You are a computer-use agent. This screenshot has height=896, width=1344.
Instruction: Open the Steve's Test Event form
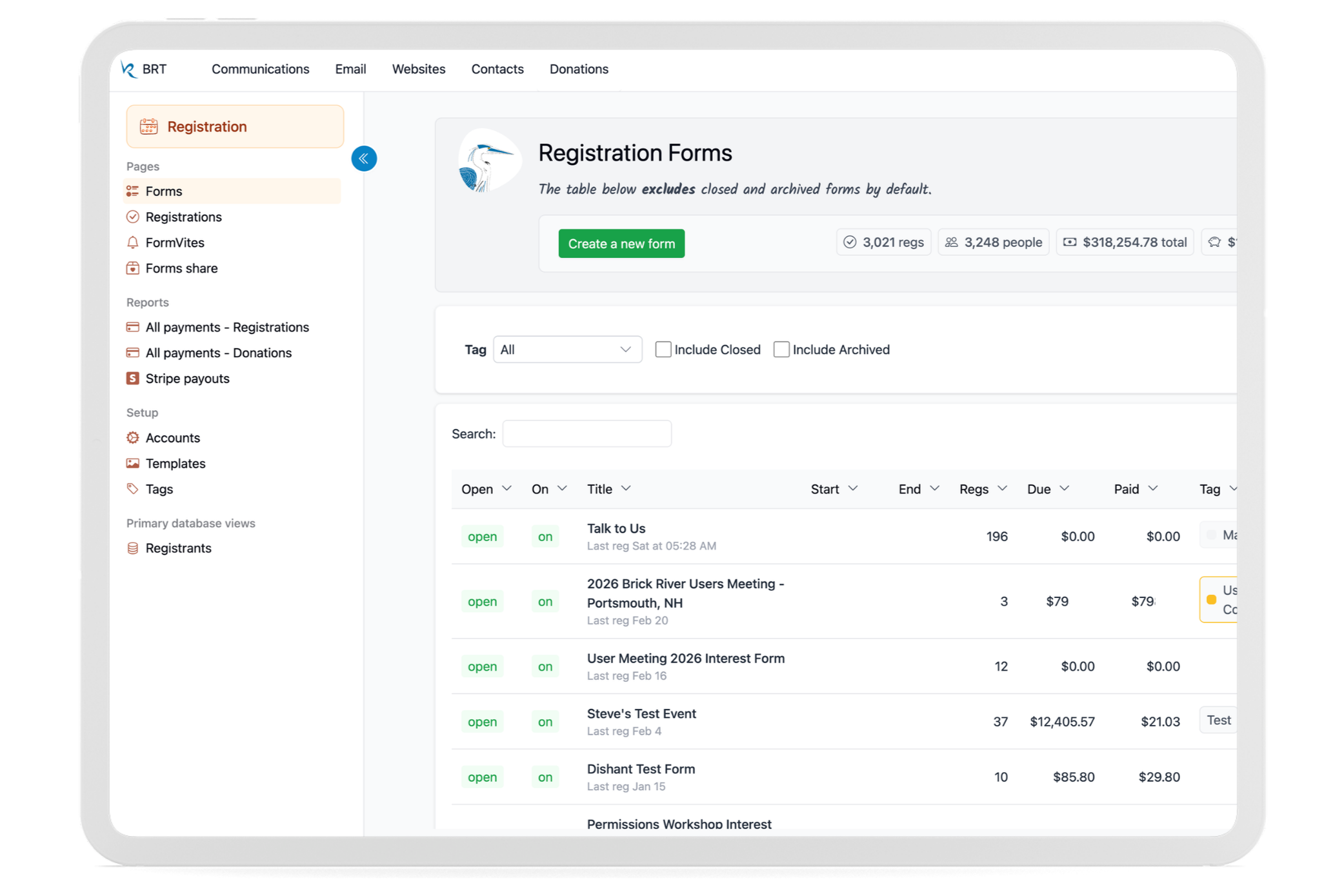(x=641, y=713)
